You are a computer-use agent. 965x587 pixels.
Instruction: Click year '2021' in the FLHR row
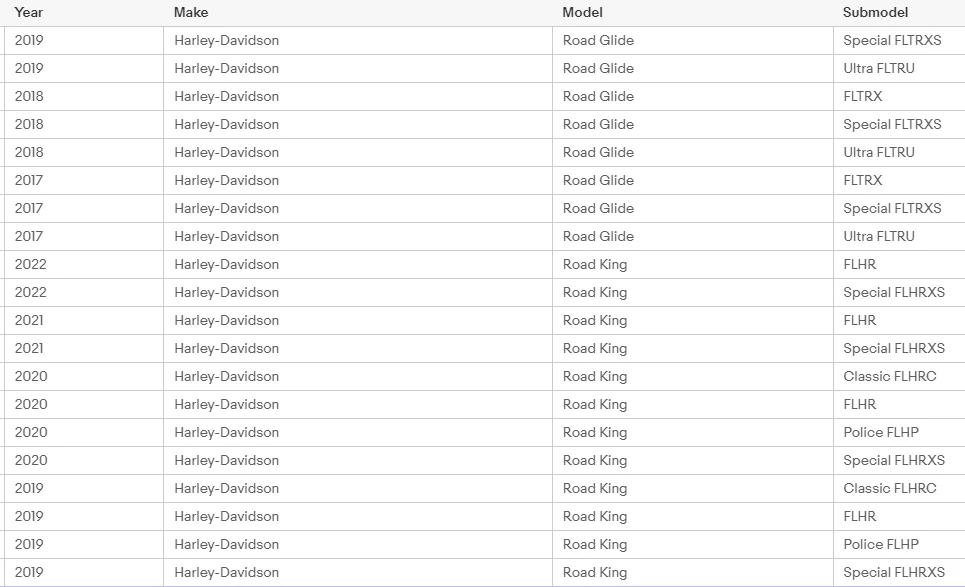(29, 321)
